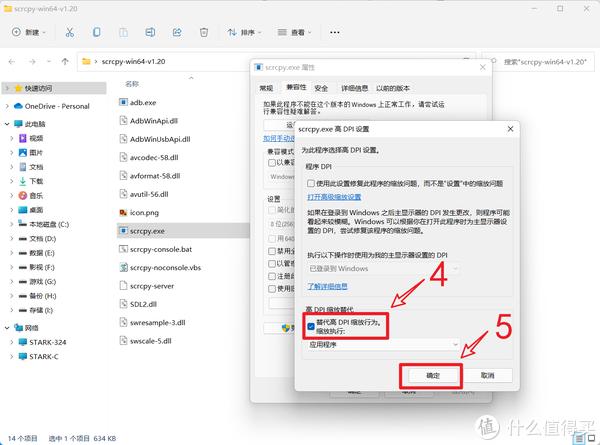Click the scrcpy-win64-v1.20 address bar

[x=165, y=62]
